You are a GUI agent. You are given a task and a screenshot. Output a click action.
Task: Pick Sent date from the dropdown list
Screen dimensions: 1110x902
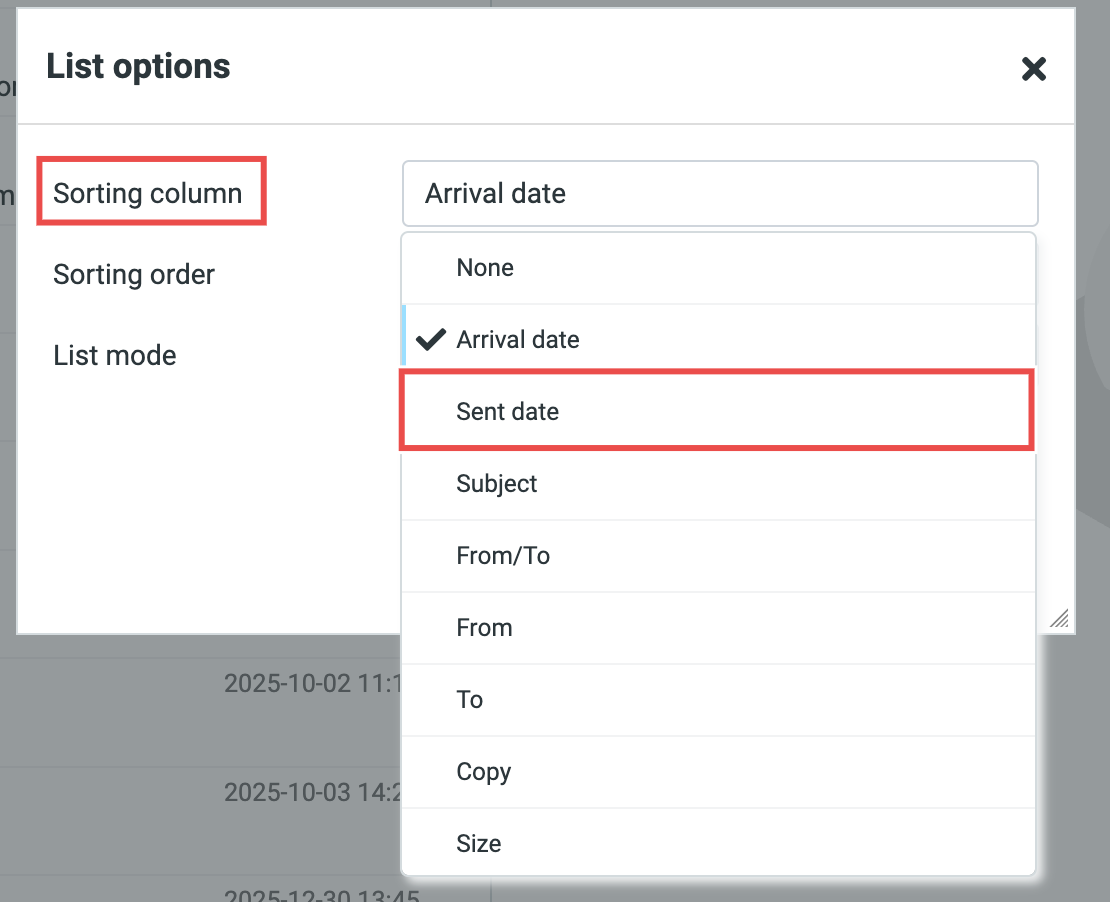coord(717,412)
